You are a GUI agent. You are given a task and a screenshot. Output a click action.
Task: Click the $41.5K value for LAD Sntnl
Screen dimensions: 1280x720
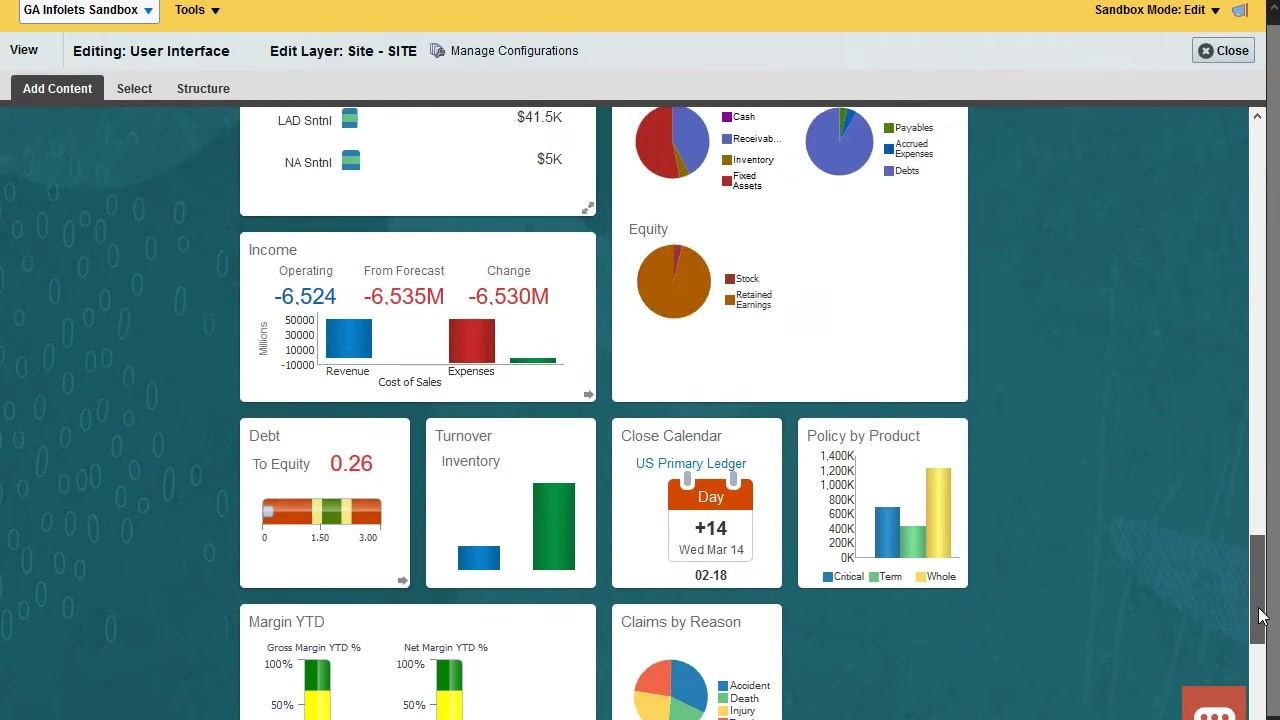(x=539, y=118)
